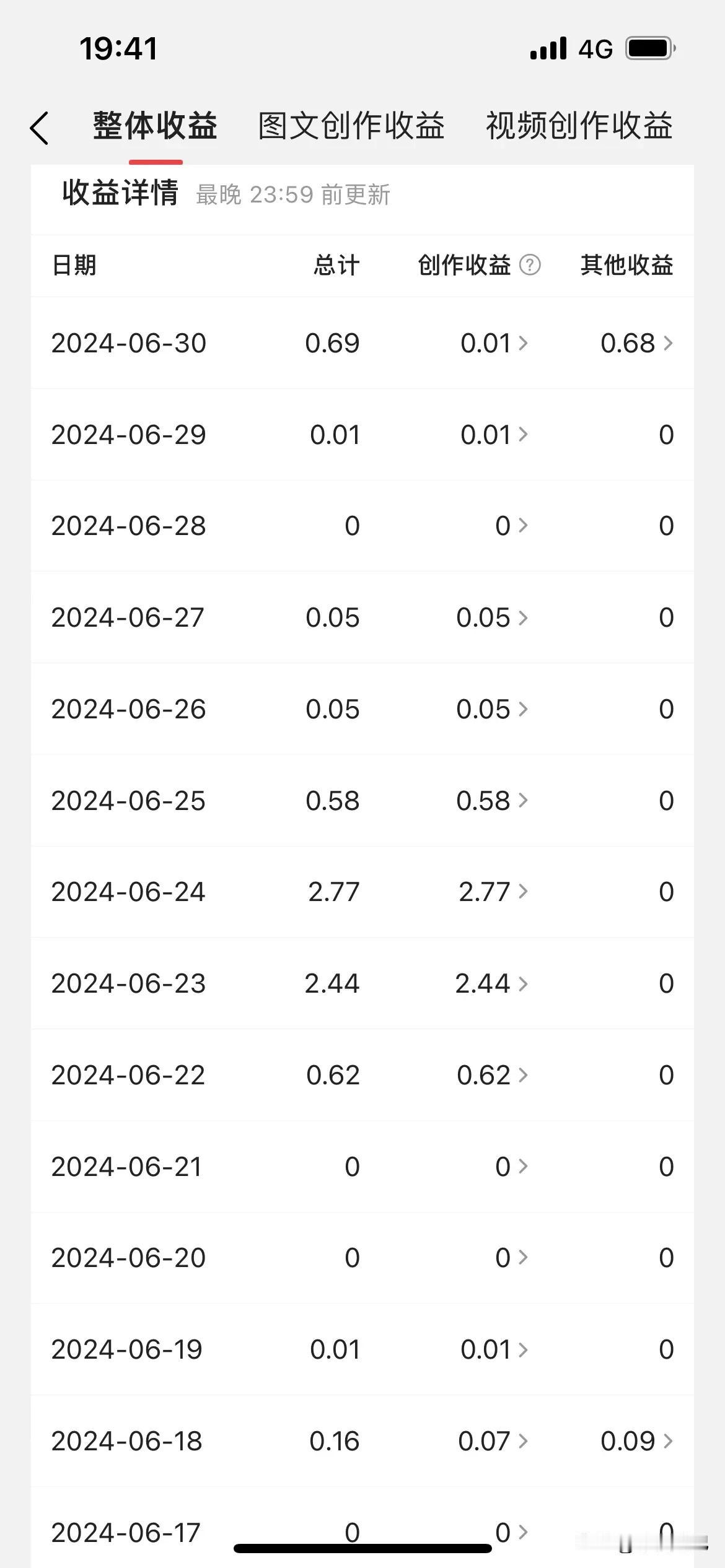The height and width of the screenshot is (1568, 725).
Task: Open 其他收益 0.09 details for 2024-06-18
Action: pos(637,1441)
